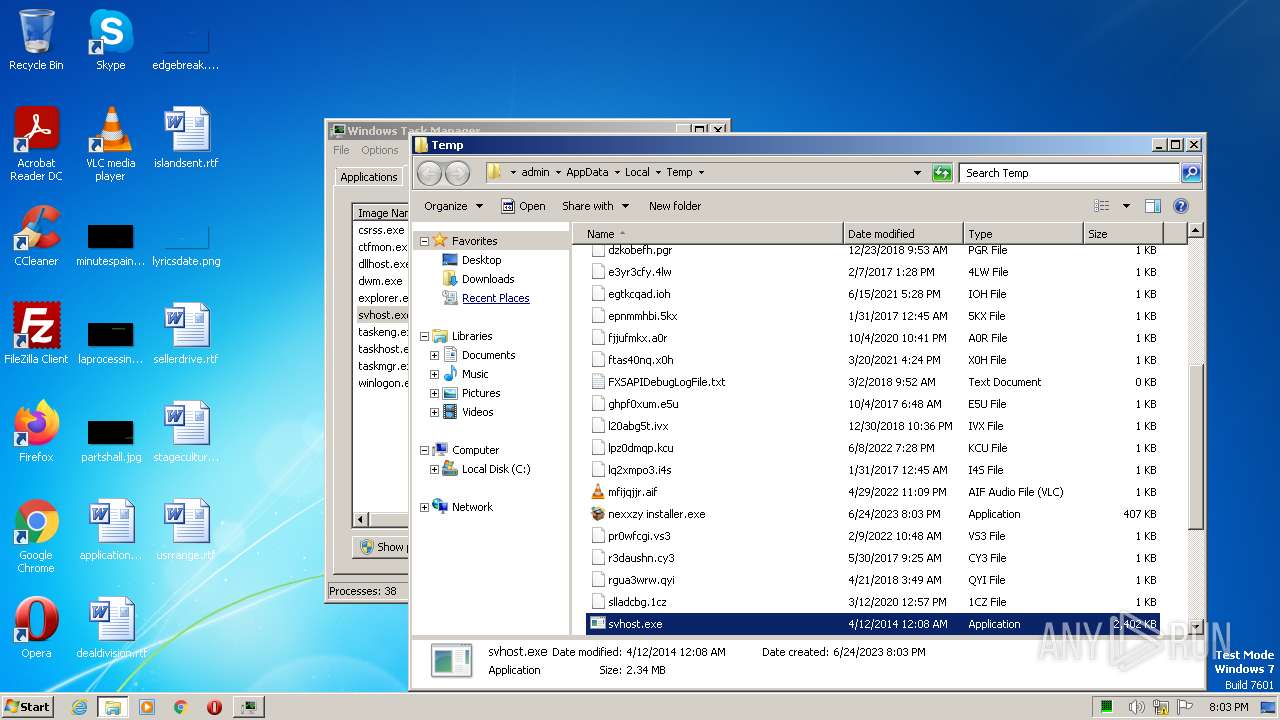
Task: Refresh the Temp folder view
Action: click(x=941, y=173)
